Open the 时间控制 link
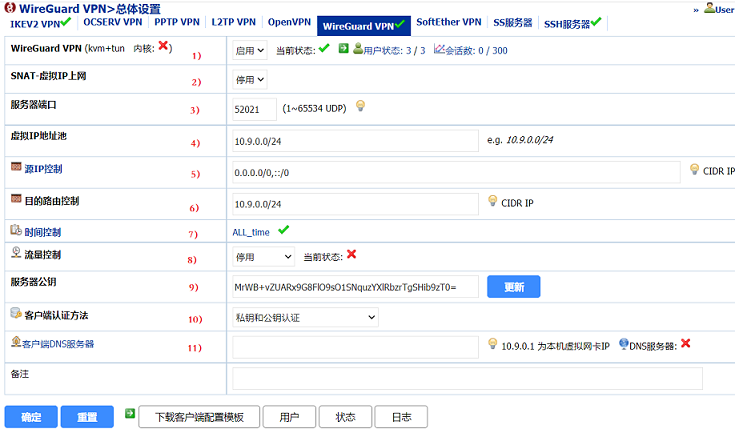Image resolution: width=735 pixels, height=433 pixels. click(43, 232)
